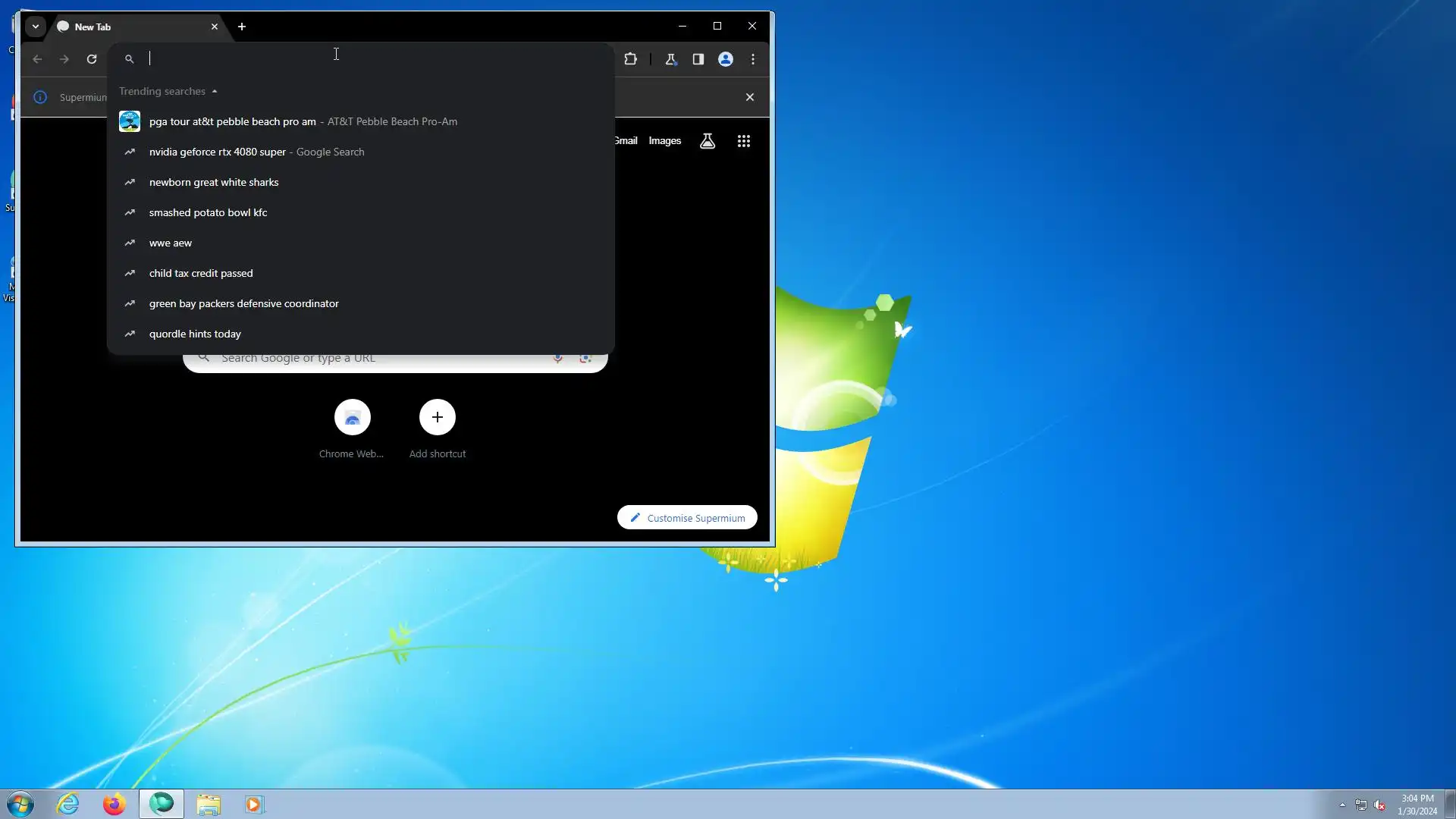Toggle the side panel icon
The image size is (1456, 819).
pyautogui.click(x=698, y=59)
